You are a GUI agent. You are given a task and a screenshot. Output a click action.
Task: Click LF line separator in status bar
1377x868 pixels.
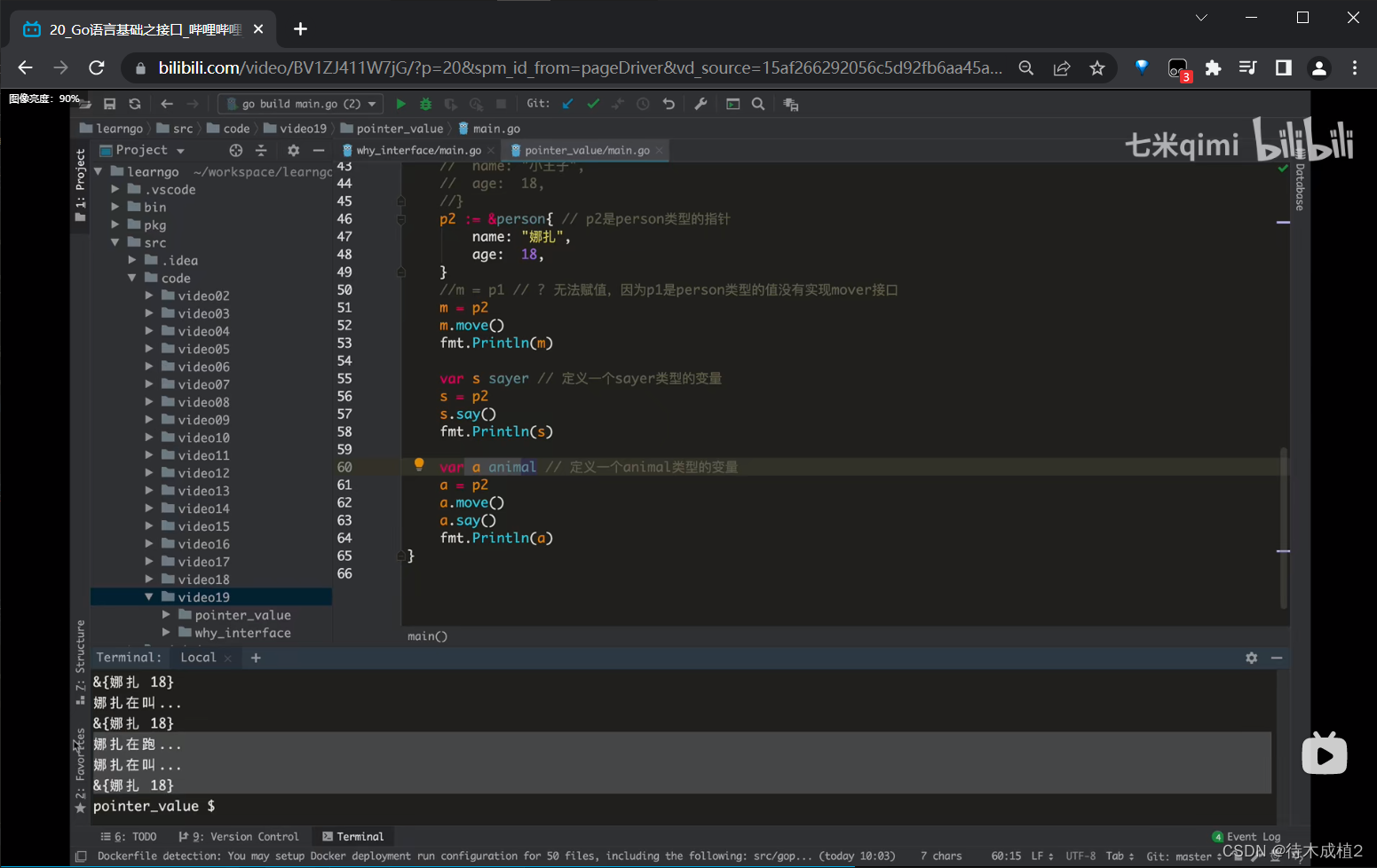(x=1043, y=856)
